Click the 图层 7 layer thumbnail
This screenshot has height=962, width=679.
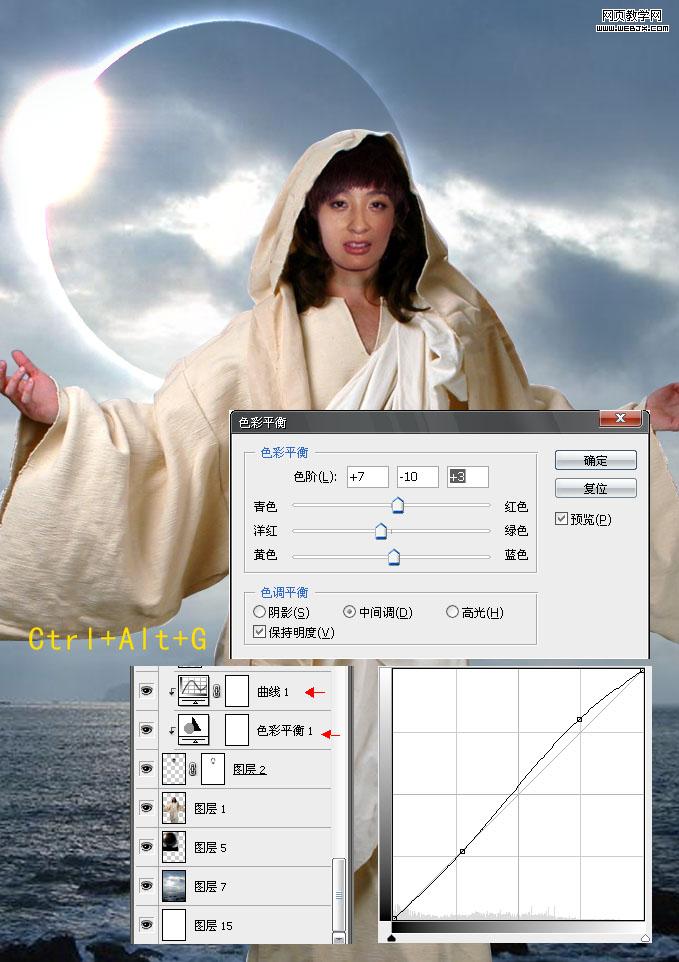click(174, 886)
